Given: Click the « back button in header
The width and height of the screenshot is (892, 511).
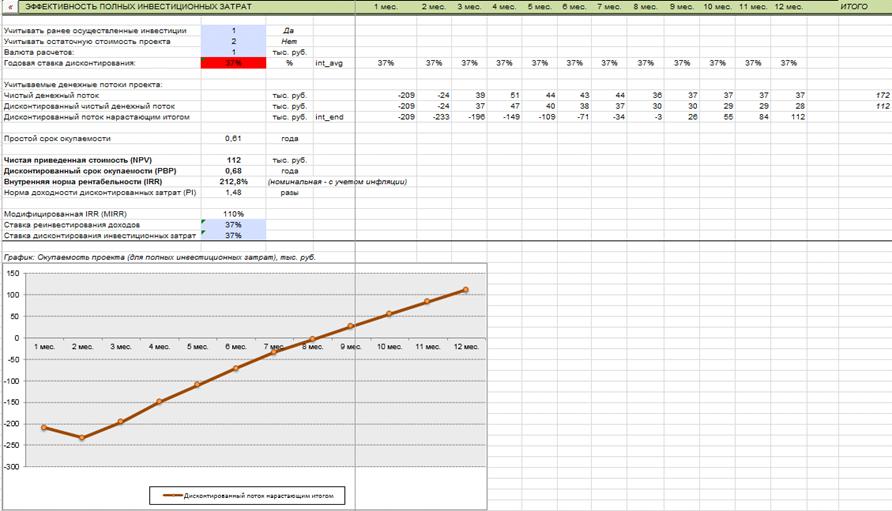Looking at the screenshot, I should point(11,7).
